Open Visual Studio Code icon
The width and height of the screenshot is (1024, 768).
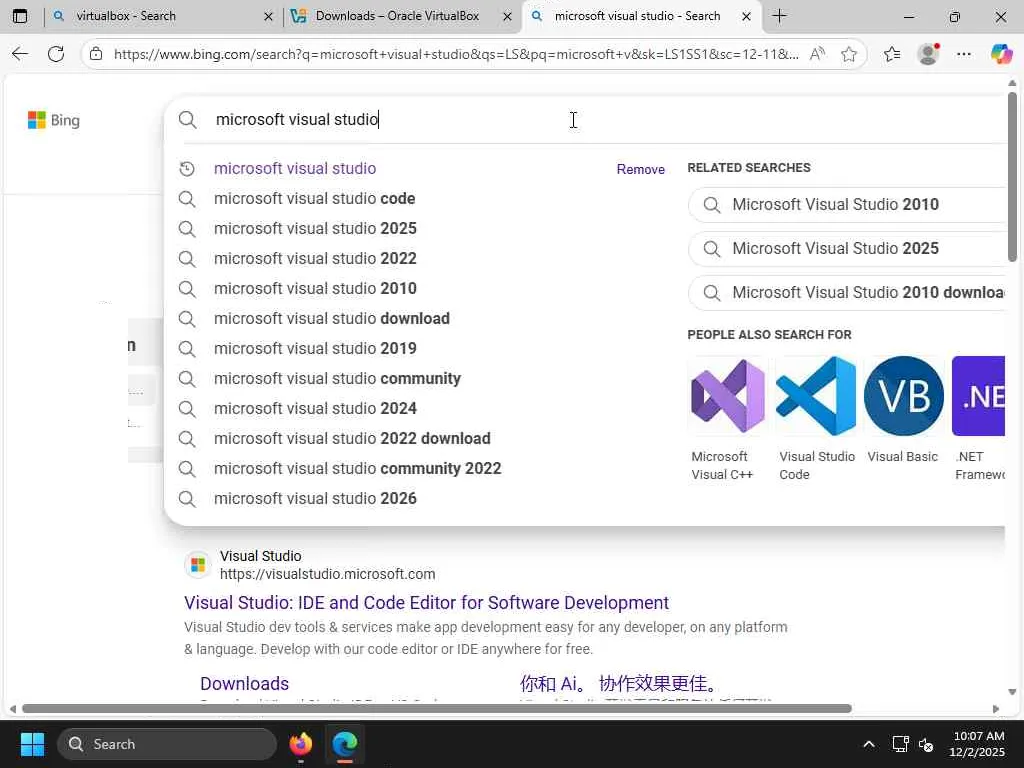[x=816, y=396]
